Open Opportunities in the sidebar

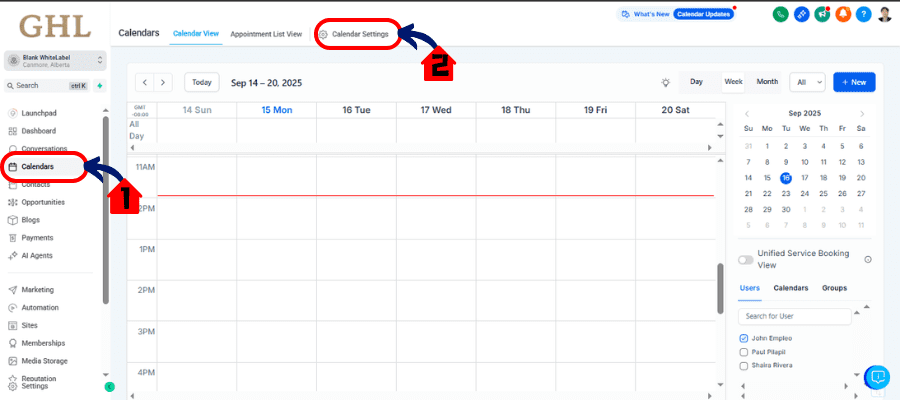[43, 203]
